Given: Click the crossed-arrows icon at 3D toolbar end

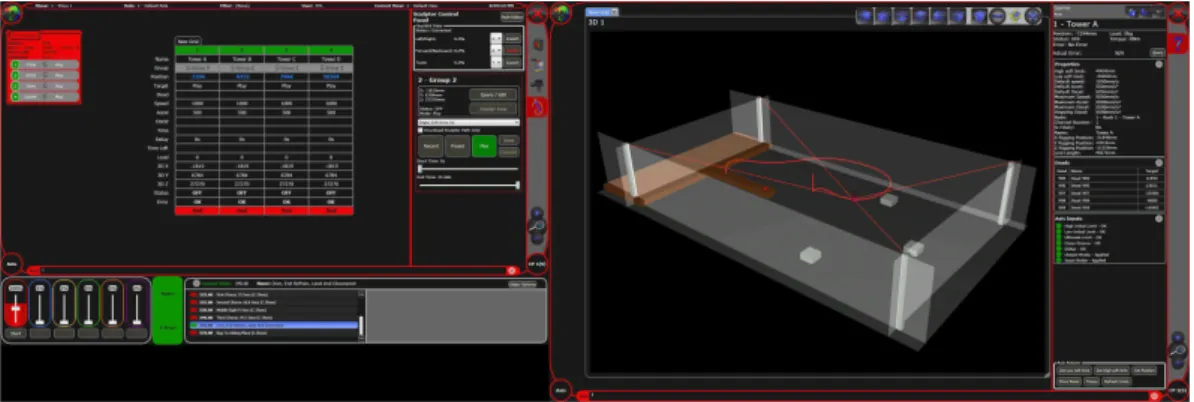Looking at the screenshot, I should (1033, 15).
